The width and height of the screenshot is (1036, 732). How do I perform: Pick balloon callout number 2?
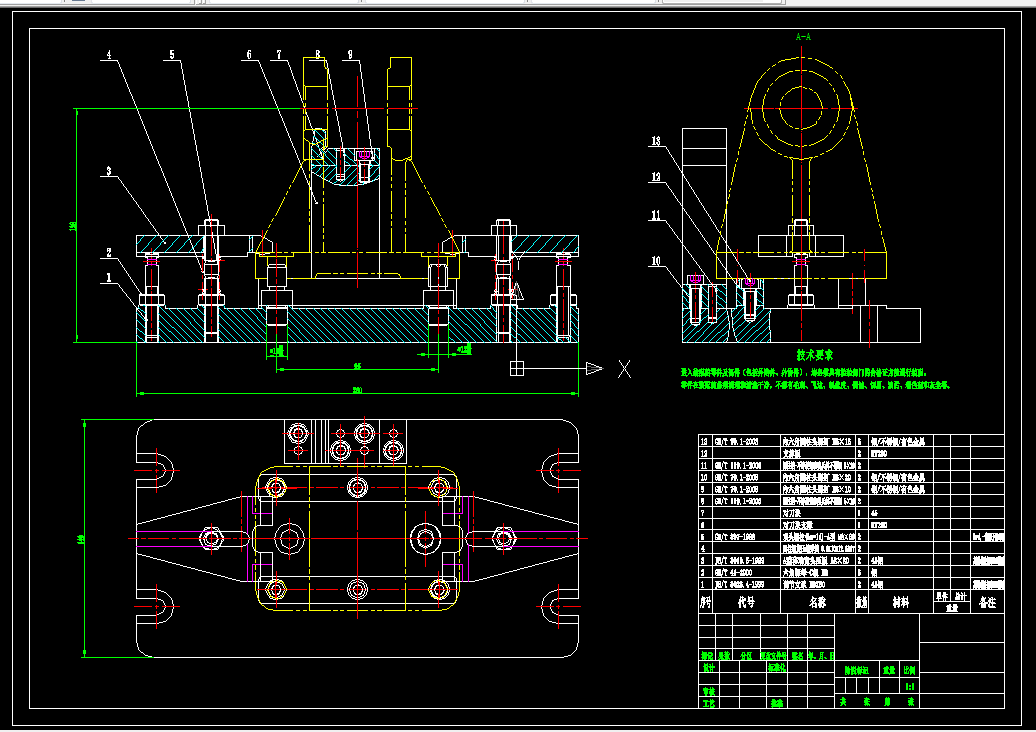pyautogui.click(x=109, y=252)
